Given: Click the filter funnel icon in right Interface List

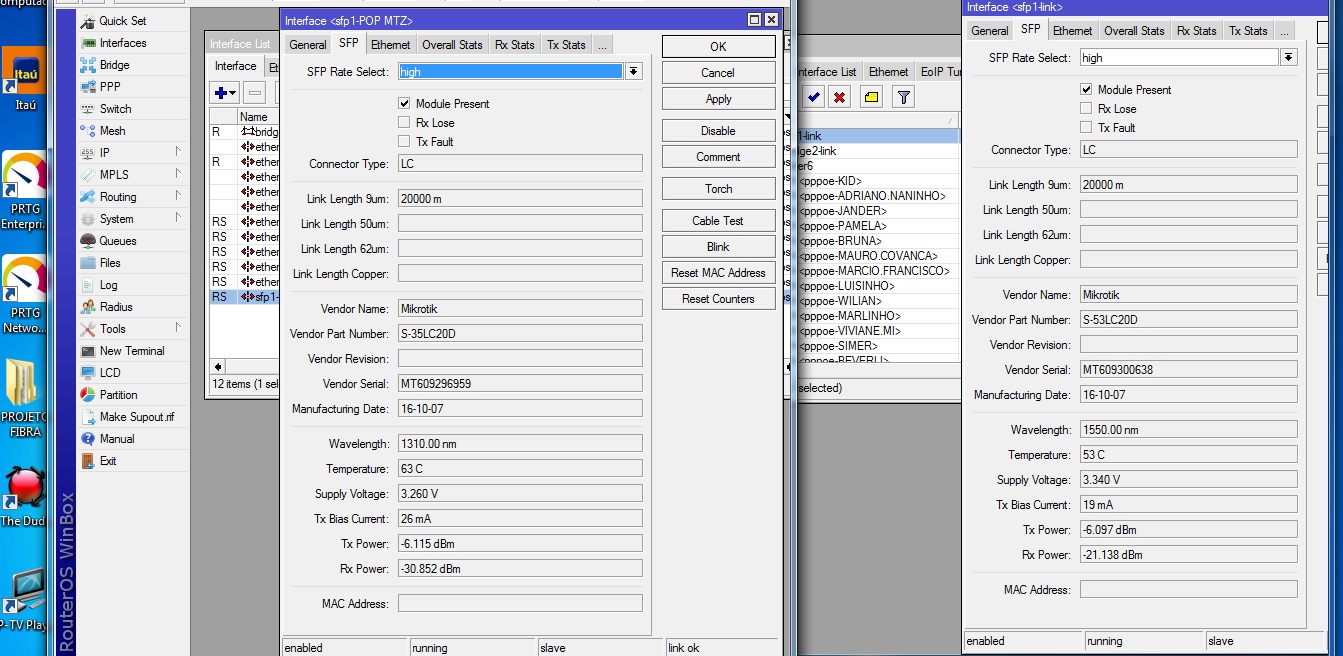Looking at the screenshot, I should (x=903, y=97).
